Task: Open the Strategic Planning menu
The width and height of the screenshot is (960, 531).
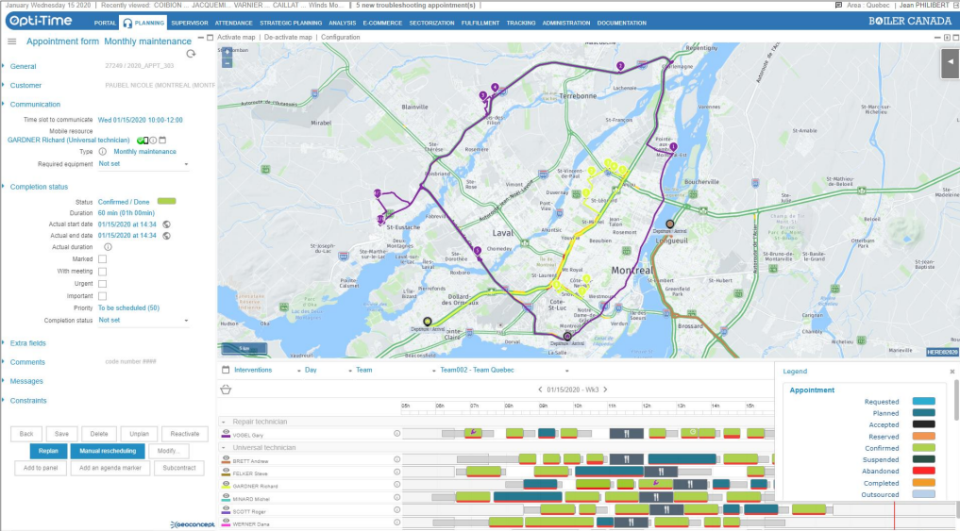Action: tap(291, 23)
